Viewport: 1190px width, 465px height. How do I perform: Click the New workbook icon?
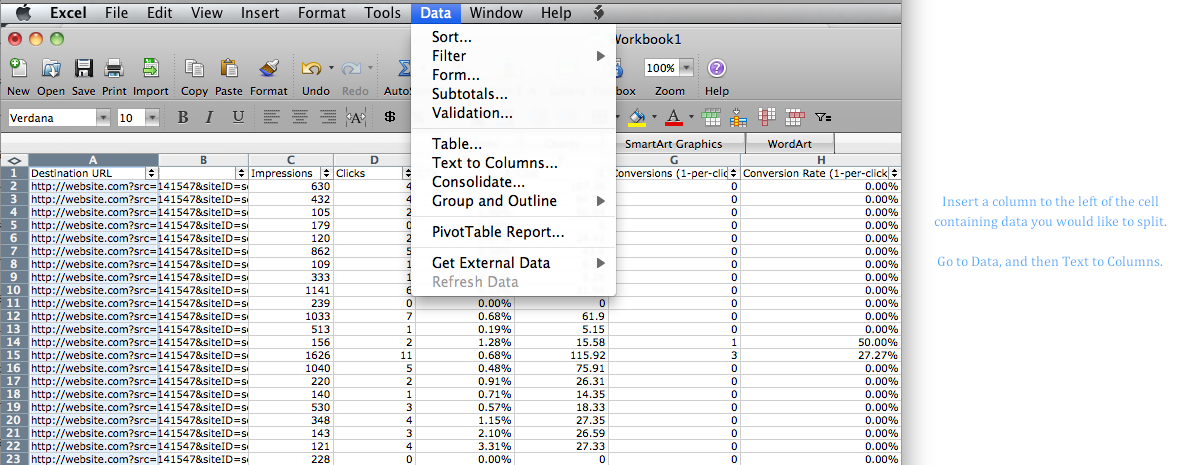17,69
